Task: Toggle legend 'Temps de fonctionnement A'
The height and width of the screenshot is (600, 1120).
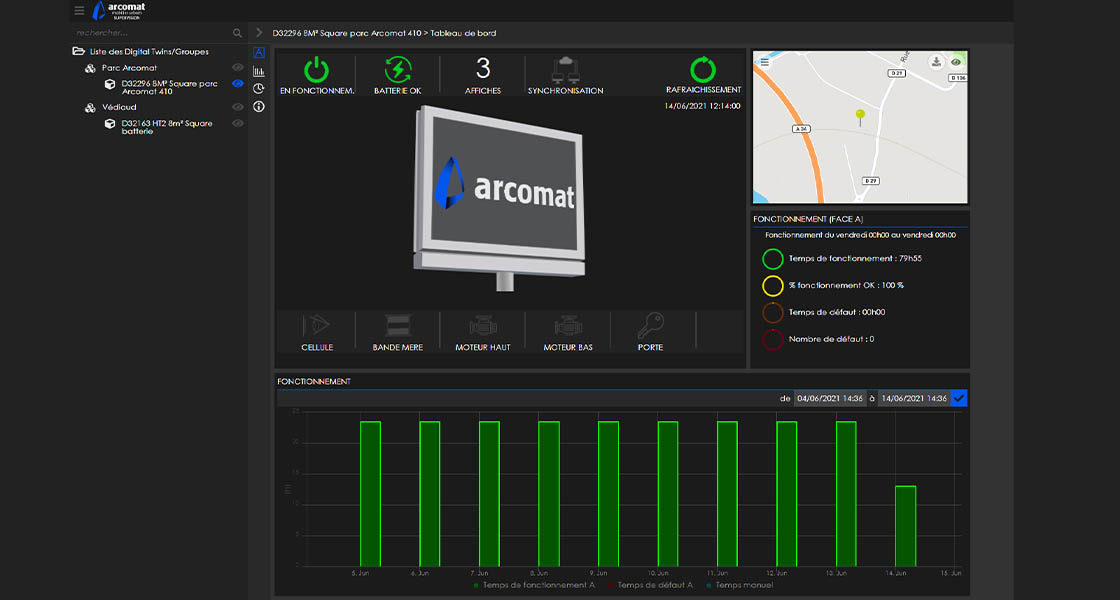Action: pyautogui.click(x=534, y=585)
